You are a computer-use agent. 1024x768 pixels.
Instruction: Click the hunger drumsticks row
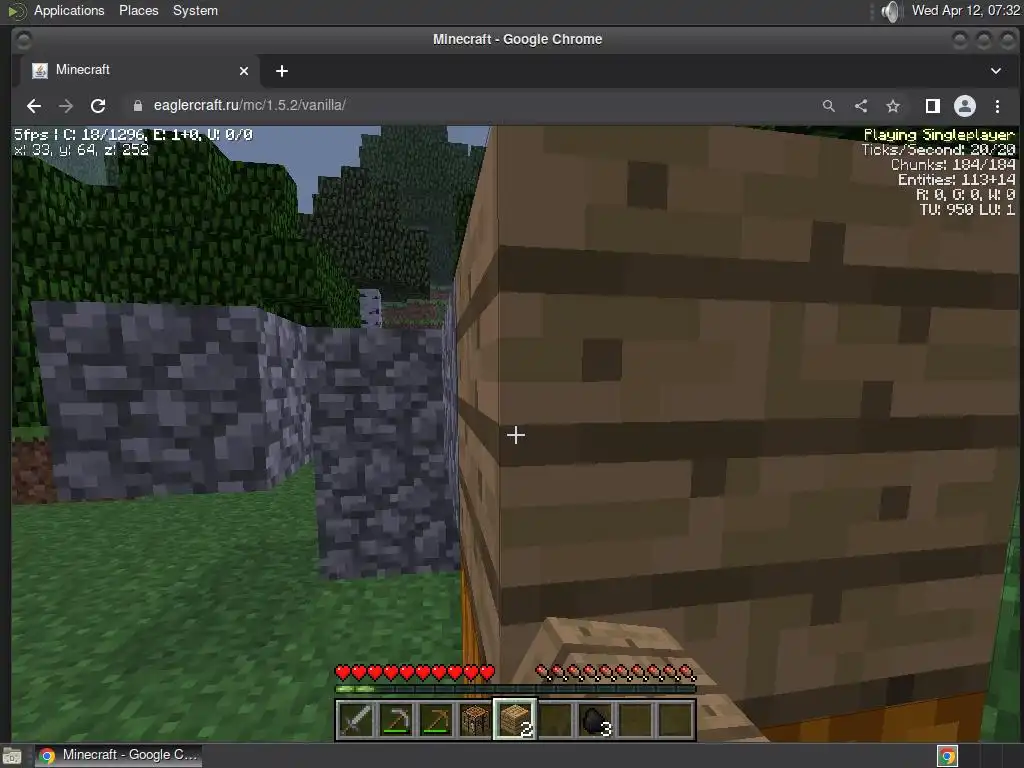[615, 673]
